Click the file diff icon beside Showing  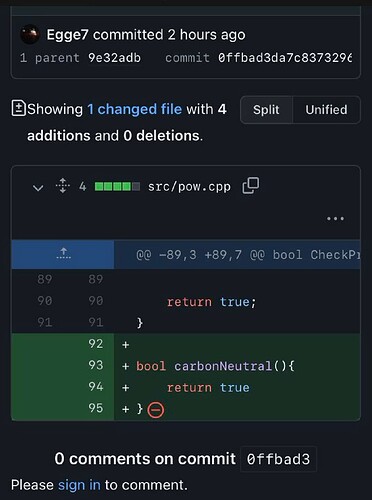click(x=18, y=108)
